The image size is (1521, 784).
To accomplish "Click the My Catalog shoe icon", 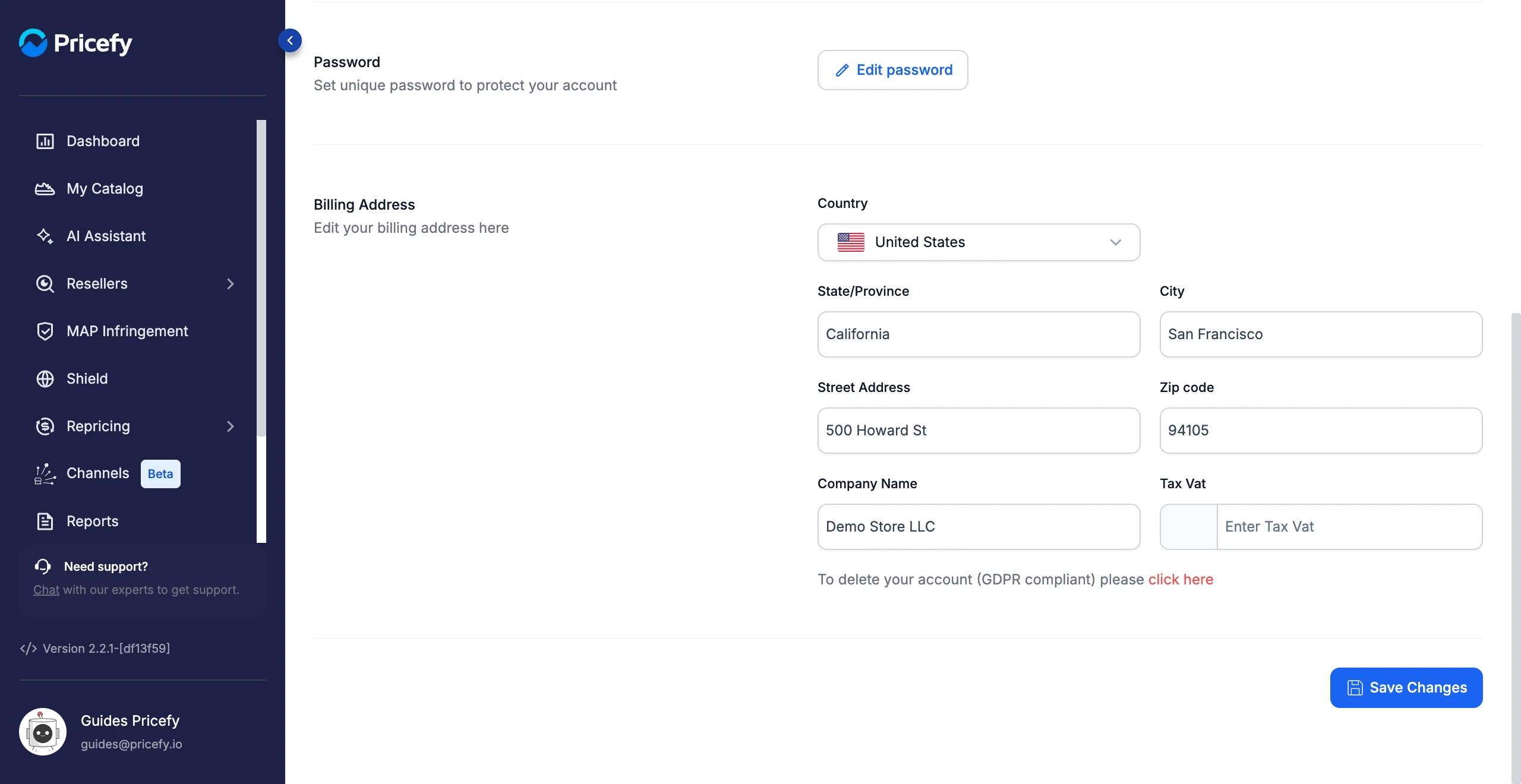I will 45,189.
